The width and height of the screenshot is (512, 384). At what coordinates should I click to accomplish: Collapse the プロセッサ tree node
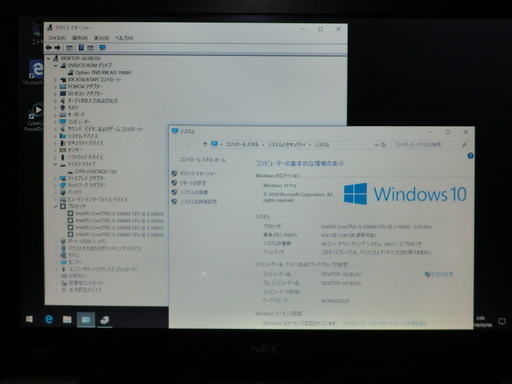(x=55, y=206)
